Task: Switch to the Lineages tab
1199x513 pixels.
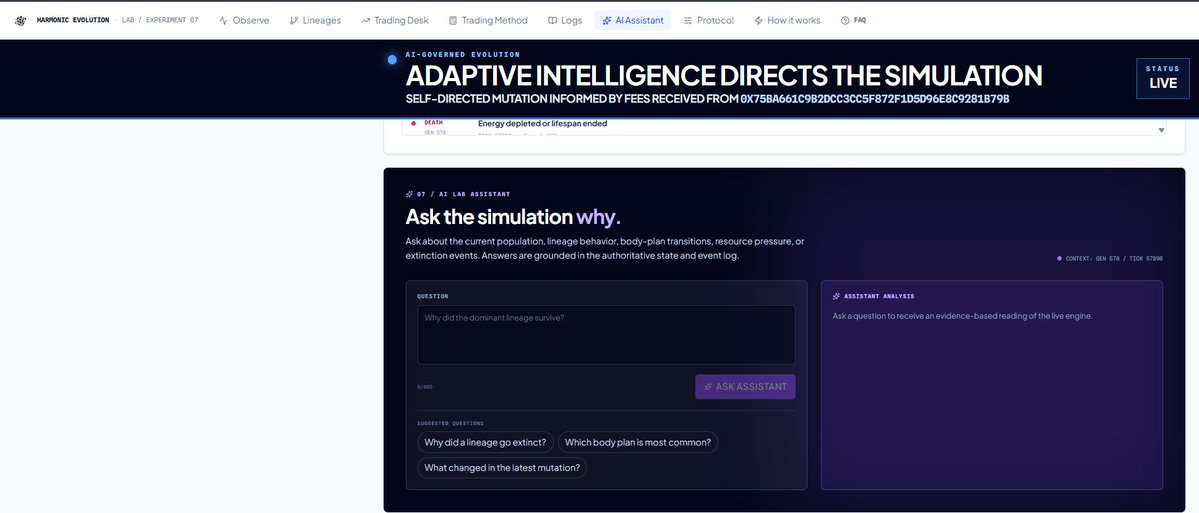Action: 315,21
